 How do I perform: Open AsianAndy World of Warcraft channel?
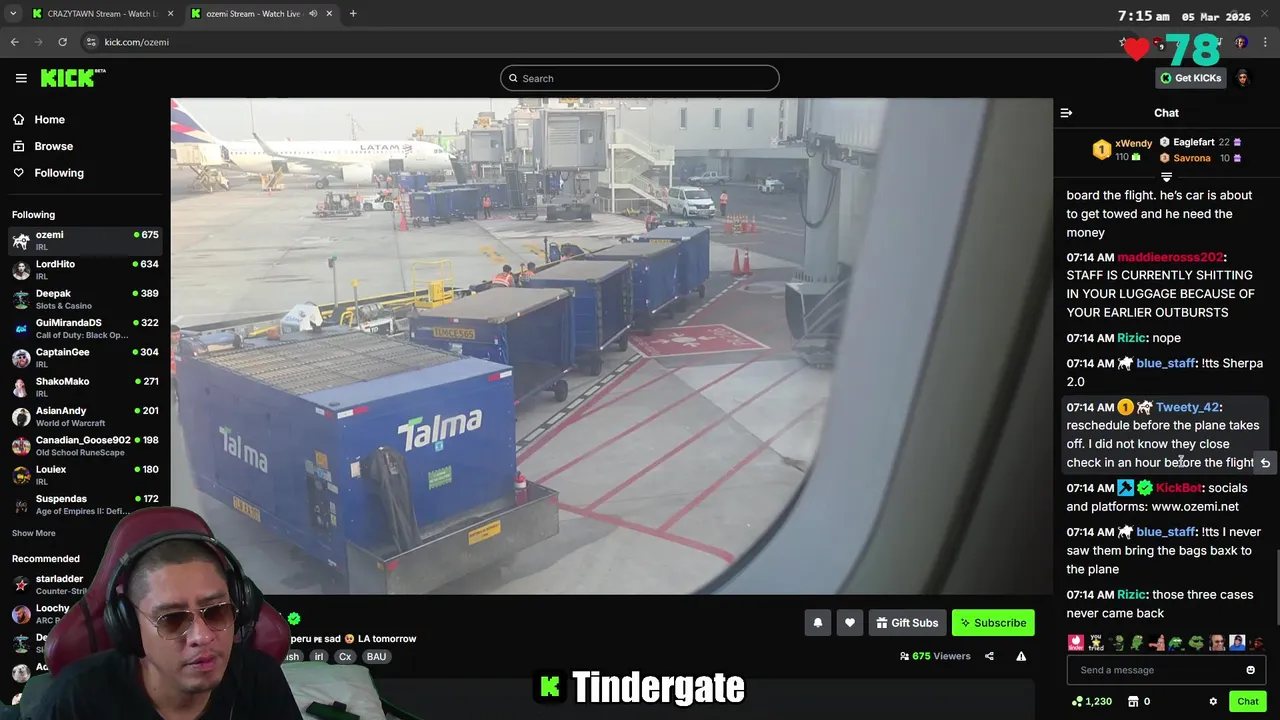tap(85, 416)
